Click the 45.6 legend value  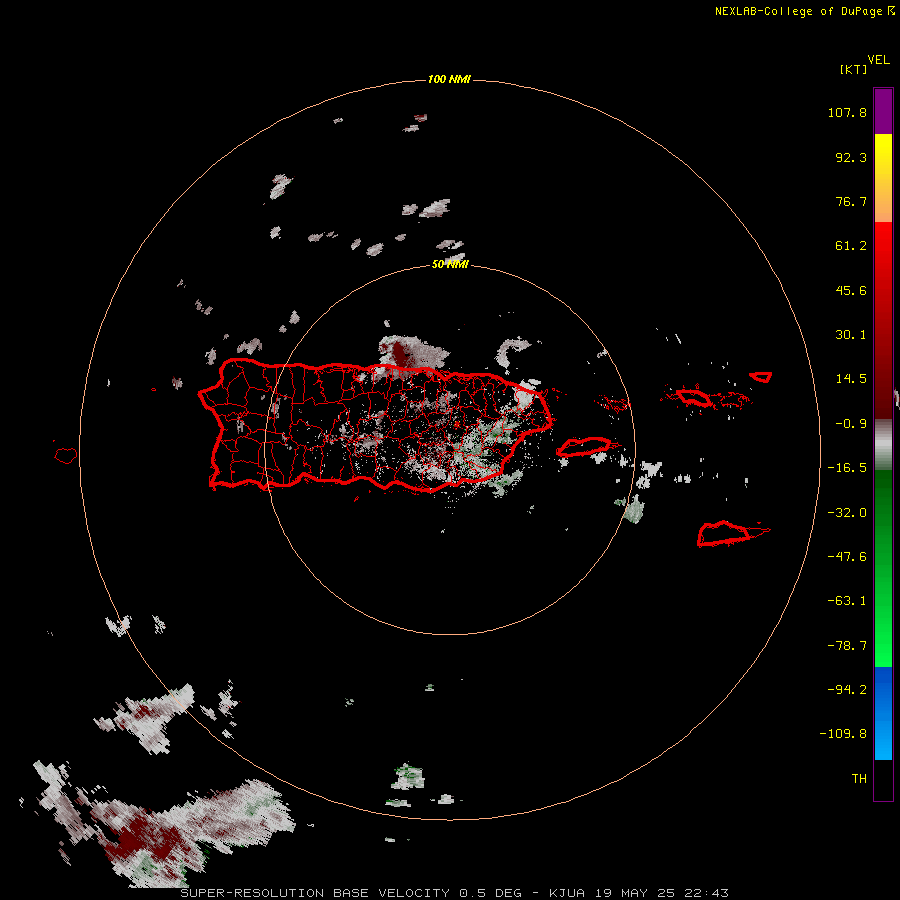[x=851, y=290]
